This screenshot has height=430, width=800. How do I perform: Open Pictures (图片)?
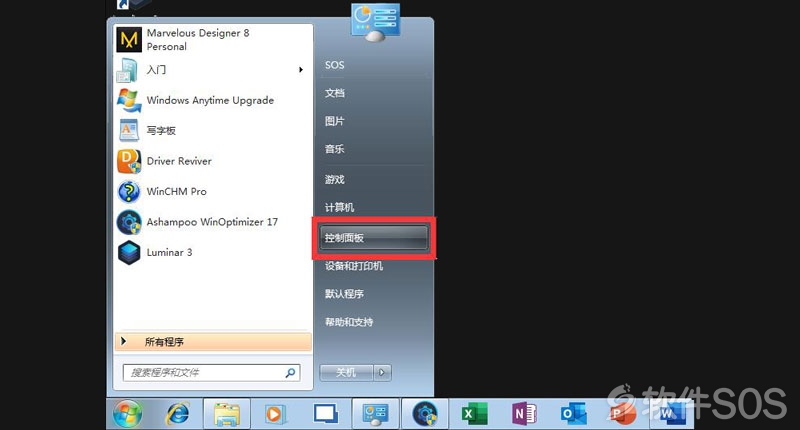335,121
